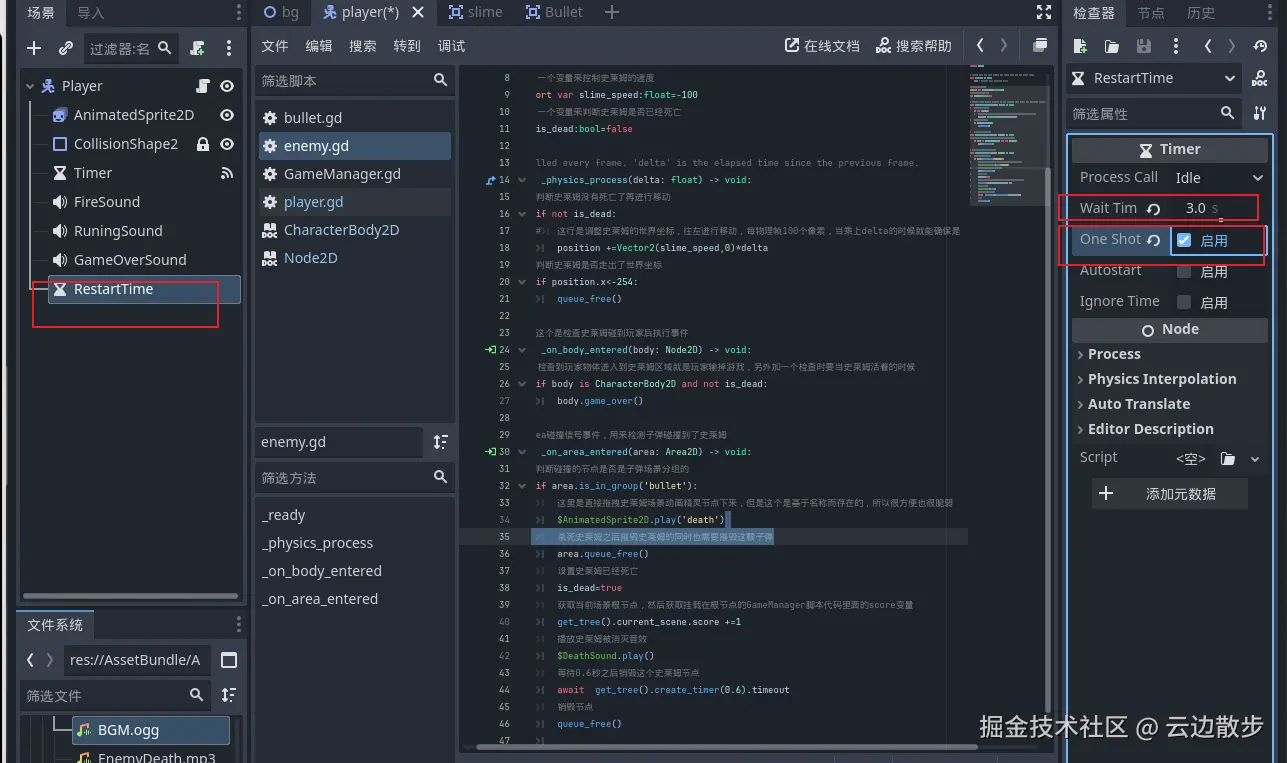Go to previous object in inspector

click(x=1208, y=46)
